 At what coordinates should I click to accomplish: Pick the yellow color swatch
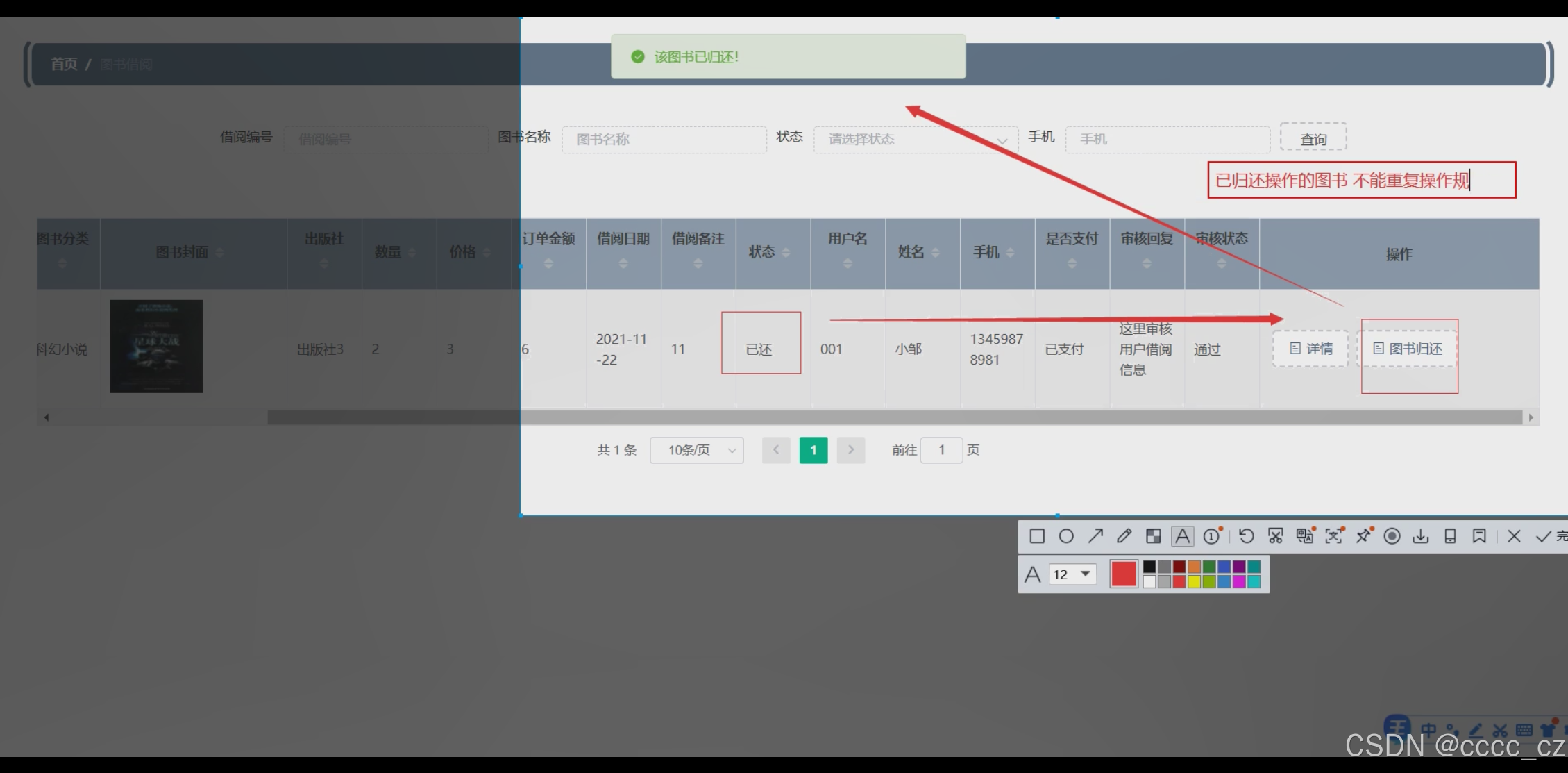1194,582
